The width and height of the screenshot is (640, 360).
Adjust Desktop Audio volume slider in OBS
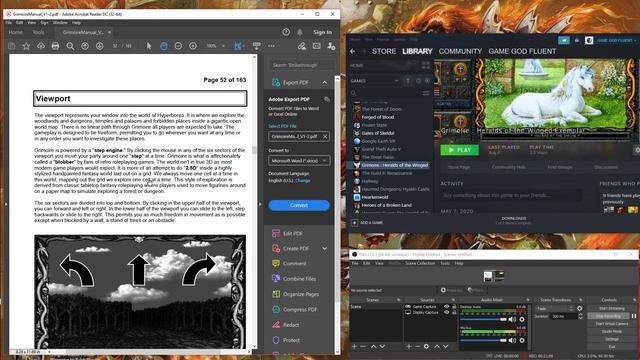(483, 319)
